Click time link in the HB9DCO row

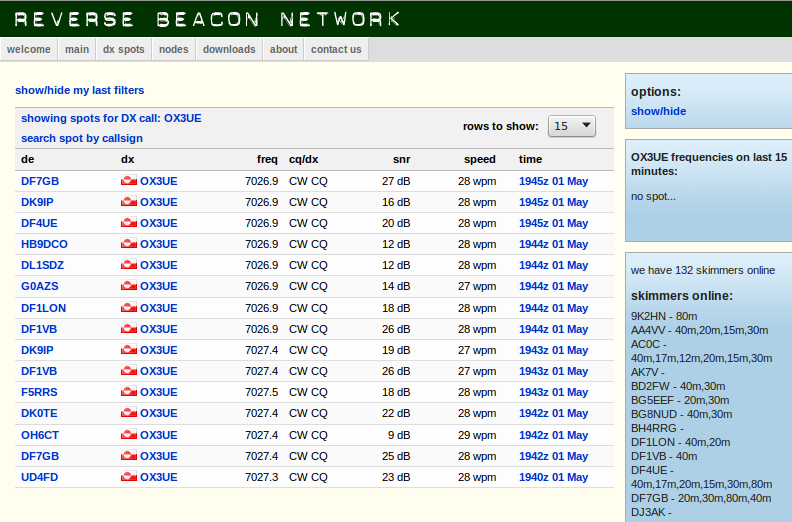click(554, 244)
